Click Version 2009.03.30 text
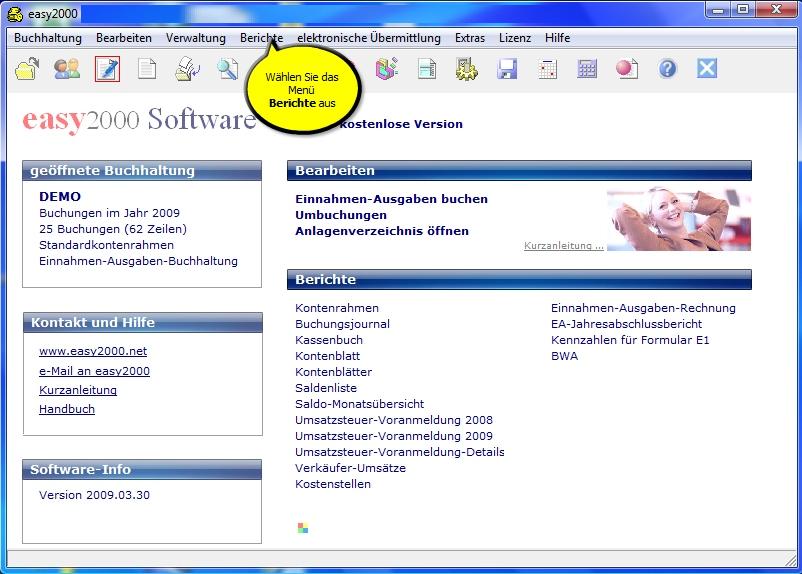The height and width of the screenshot is (574, 802). click(x=94, y=495)
